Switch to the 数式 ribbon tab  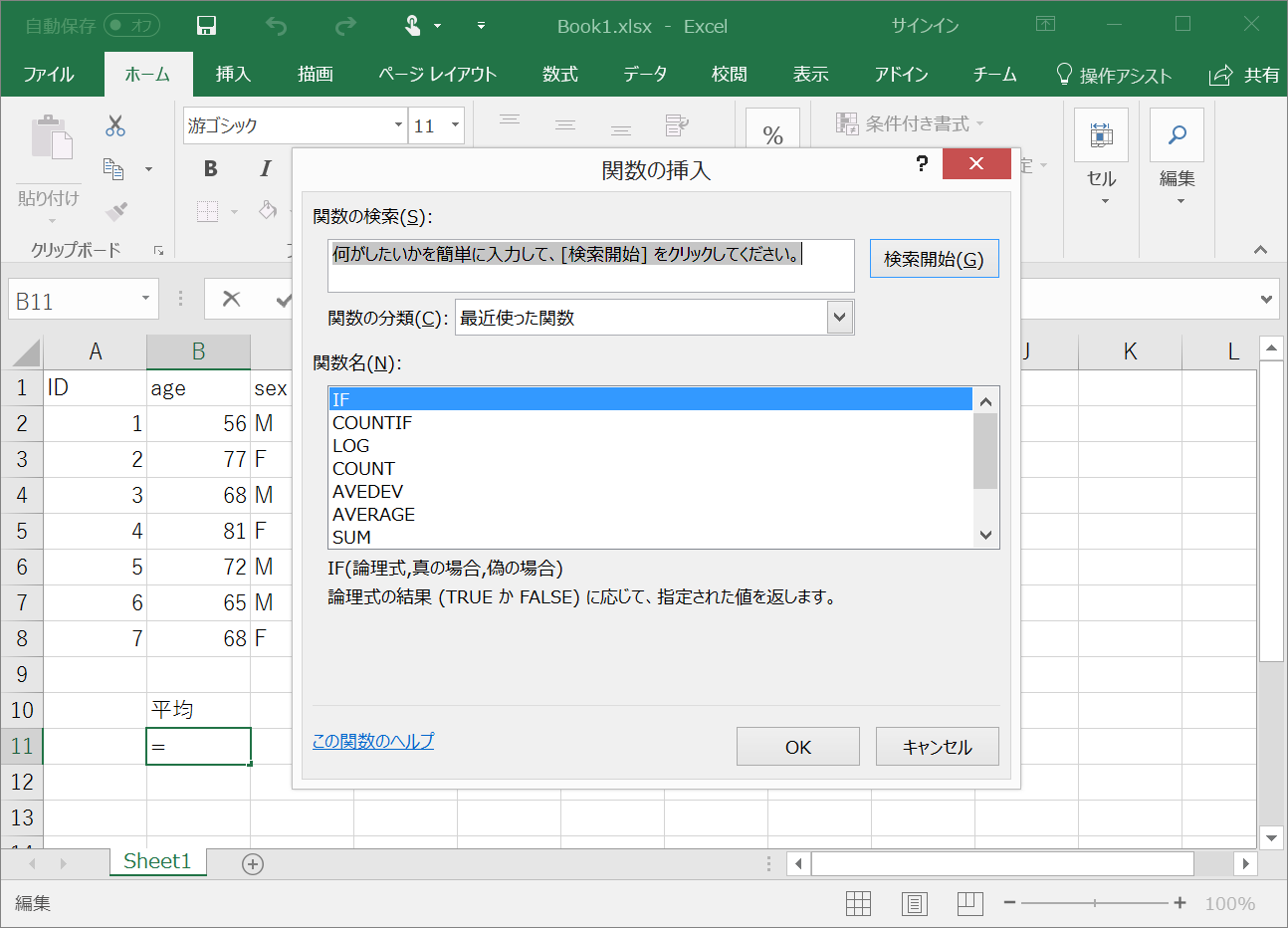(559, 74)
